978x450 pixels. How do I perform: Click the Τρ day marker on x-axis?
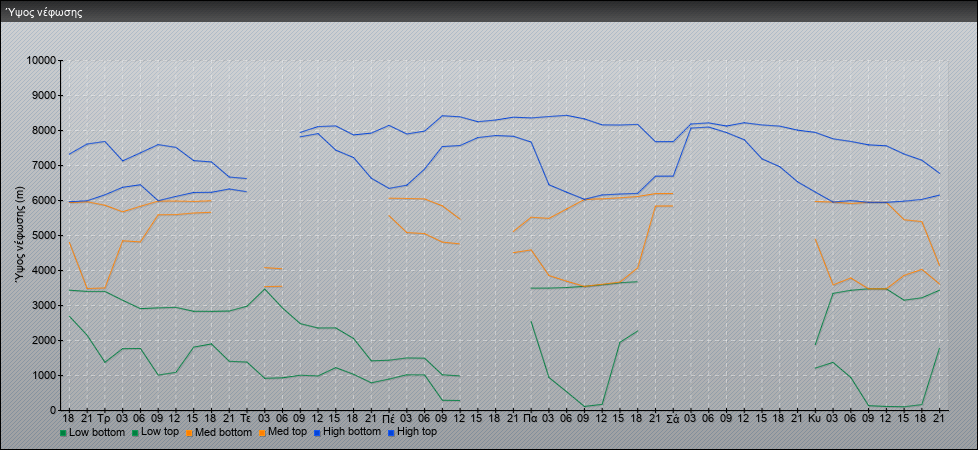click(104, 417)
